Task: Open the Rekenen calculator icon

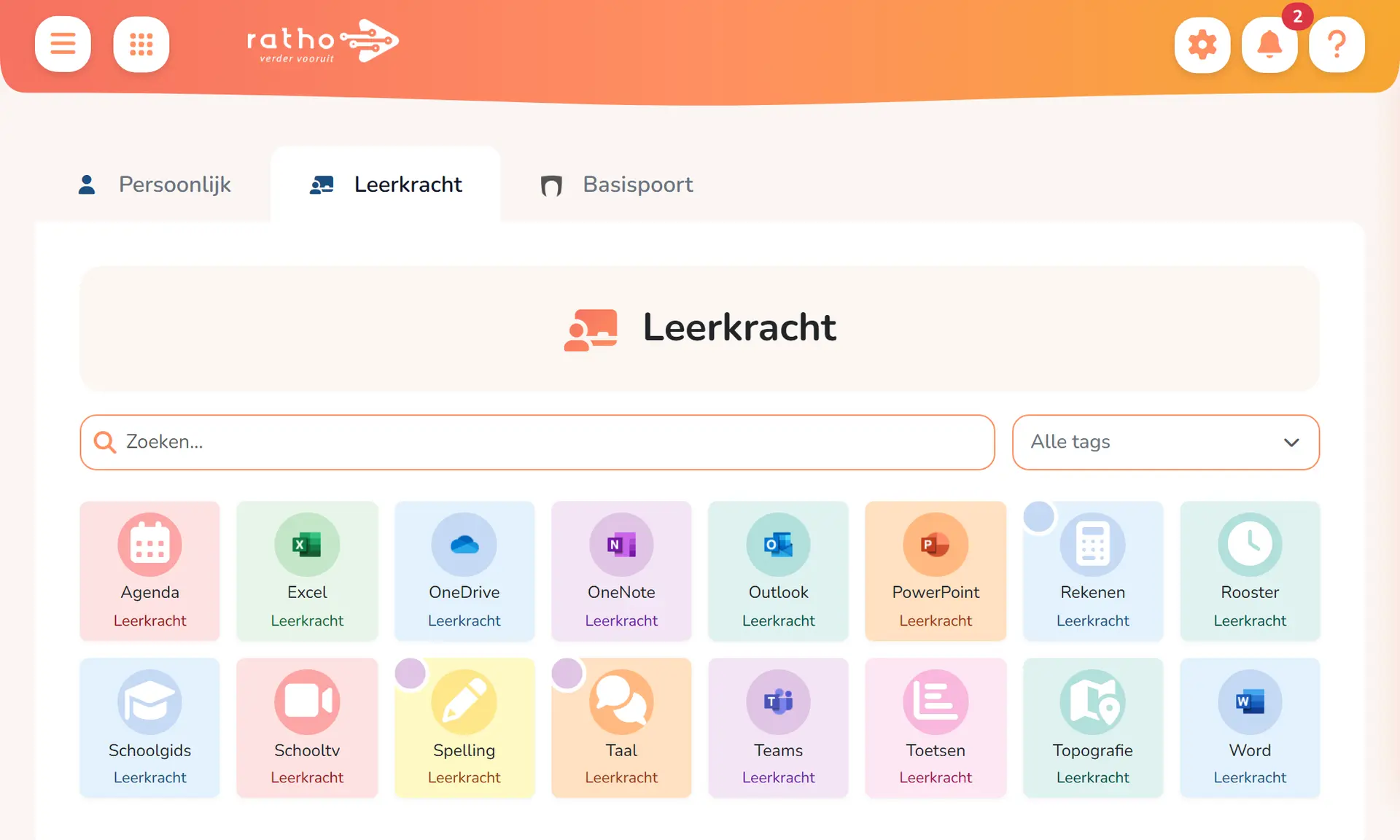Action: tap(1092, 545)
